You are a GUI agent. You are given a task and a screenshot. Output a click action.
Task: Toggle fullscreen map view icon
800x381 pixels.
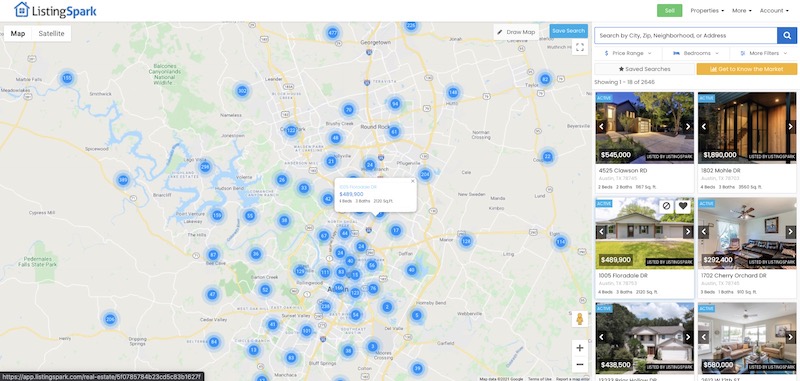coord(580,47)
